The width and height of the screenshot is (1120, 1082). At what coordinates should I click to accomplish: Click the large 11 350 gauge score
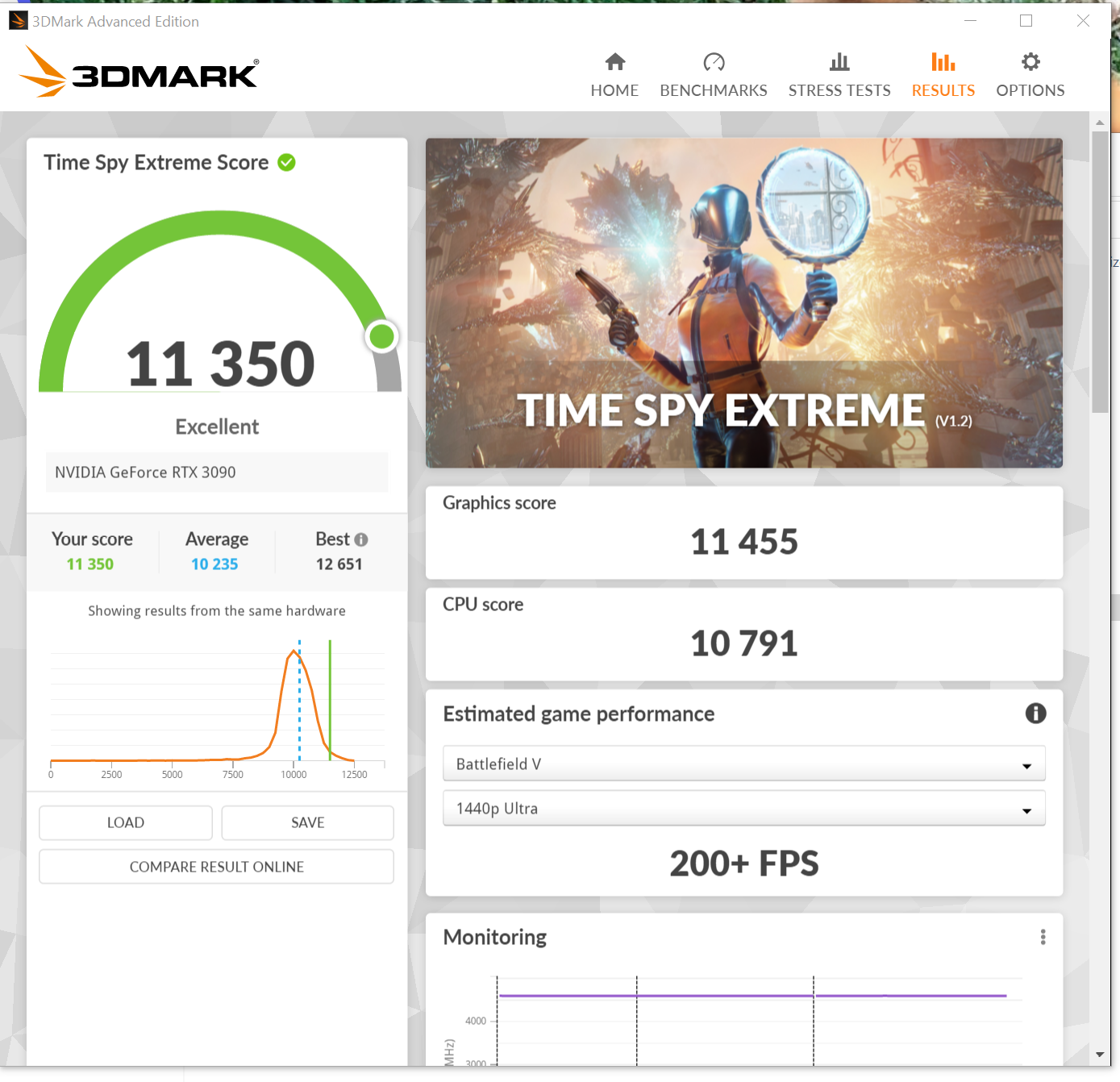pyautogui.click(x=220, y=364)
